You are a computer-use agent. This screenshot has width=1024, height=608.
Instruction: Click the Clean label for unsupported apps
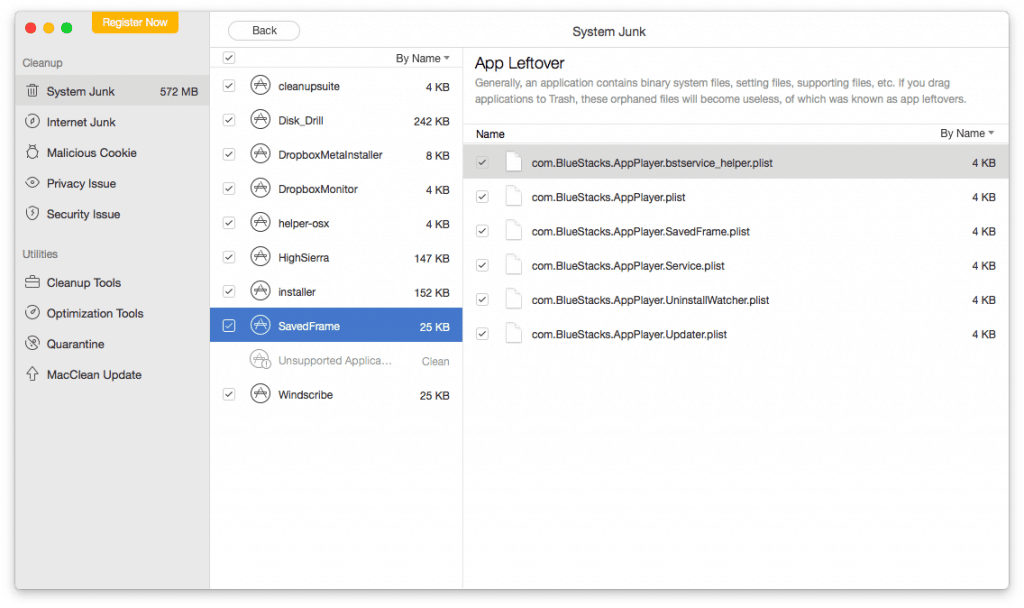coord(435,361)
